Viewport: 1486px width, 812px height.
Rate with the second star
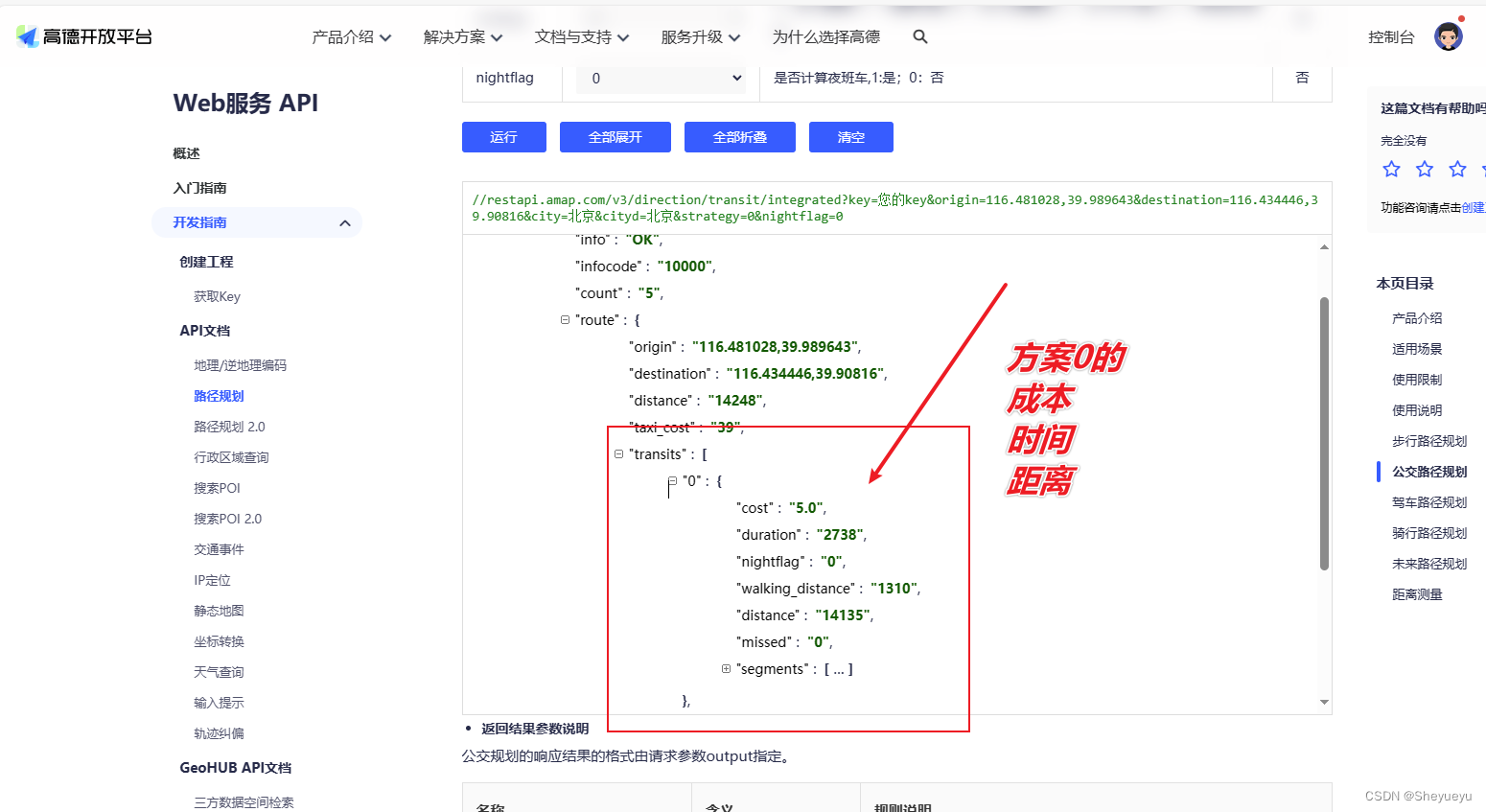tap(1425, 170)
